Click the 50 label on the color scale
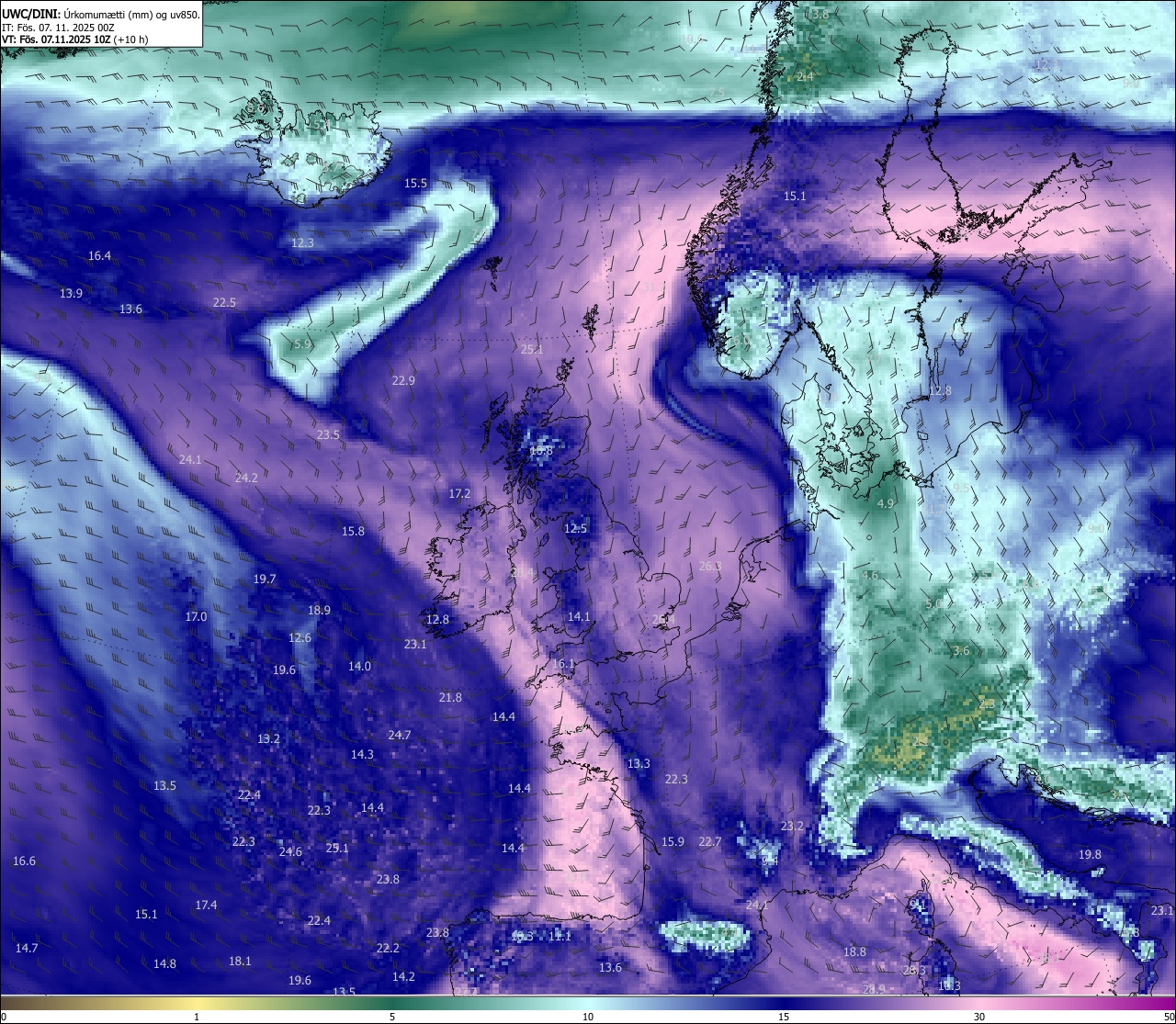 click(x=1168, y=1017)
